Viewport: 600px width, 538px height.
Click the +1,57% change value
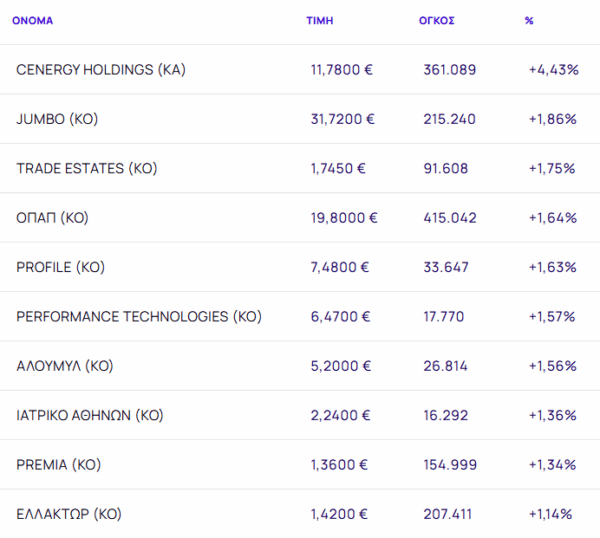point(552,316)
